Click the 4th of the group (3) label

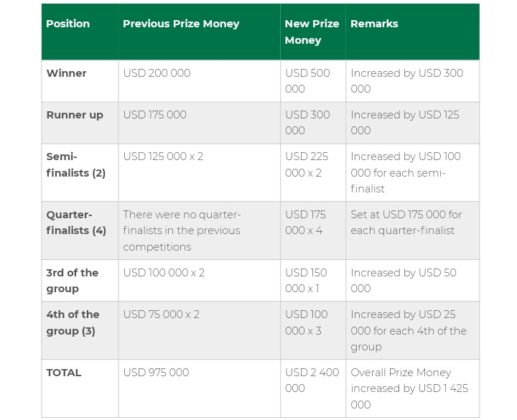[73, 322]
